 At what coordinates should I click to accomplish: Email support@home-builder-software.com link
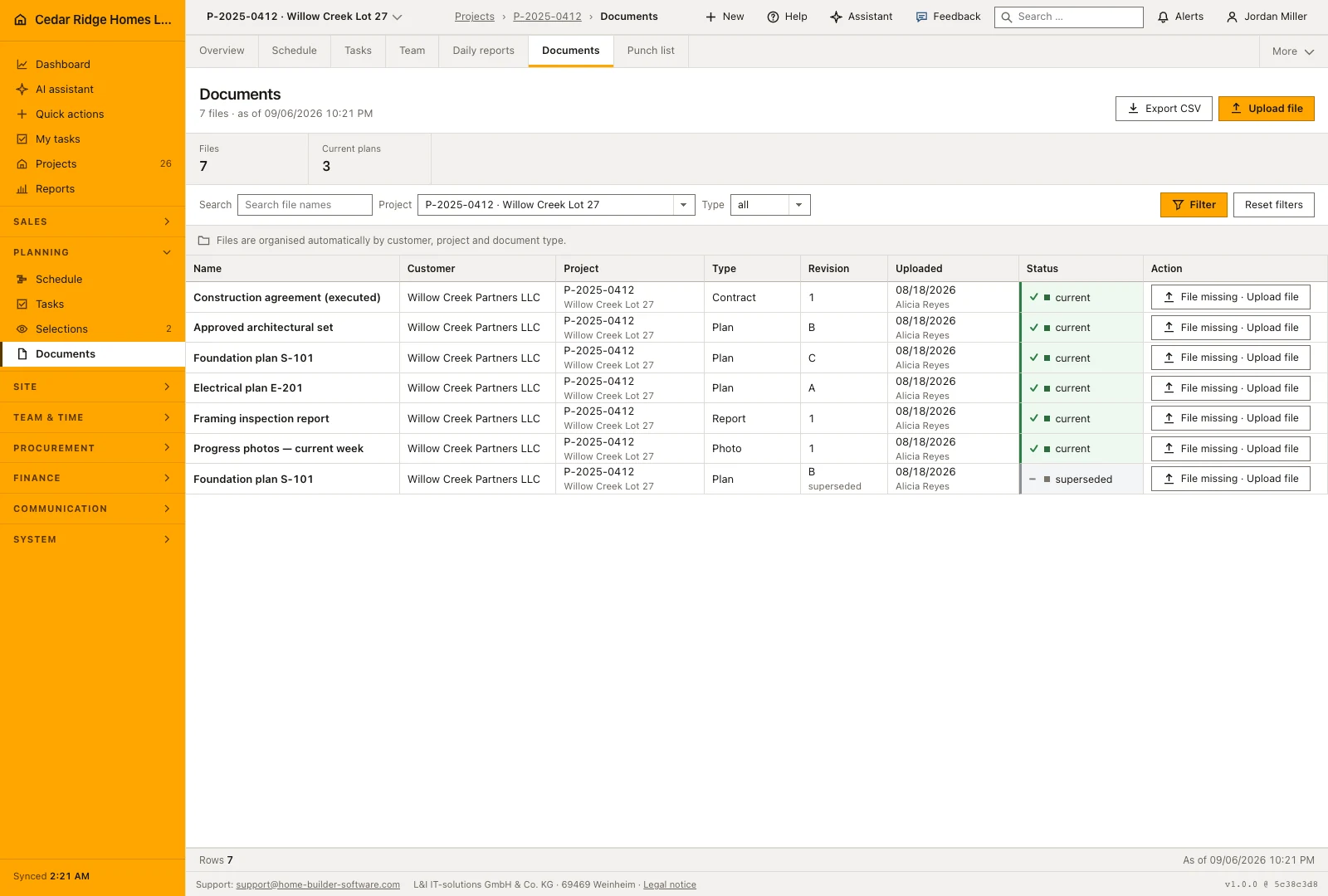(318, 884)
